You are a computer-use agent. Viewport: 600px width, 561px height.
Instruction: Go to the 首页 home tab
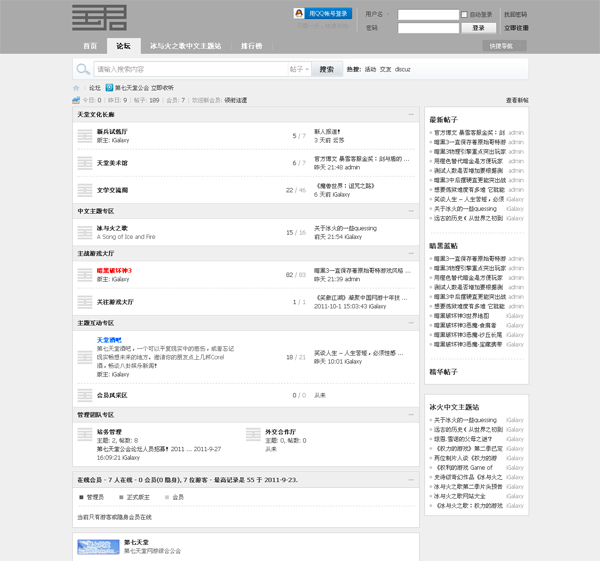[x=90, y=46]
